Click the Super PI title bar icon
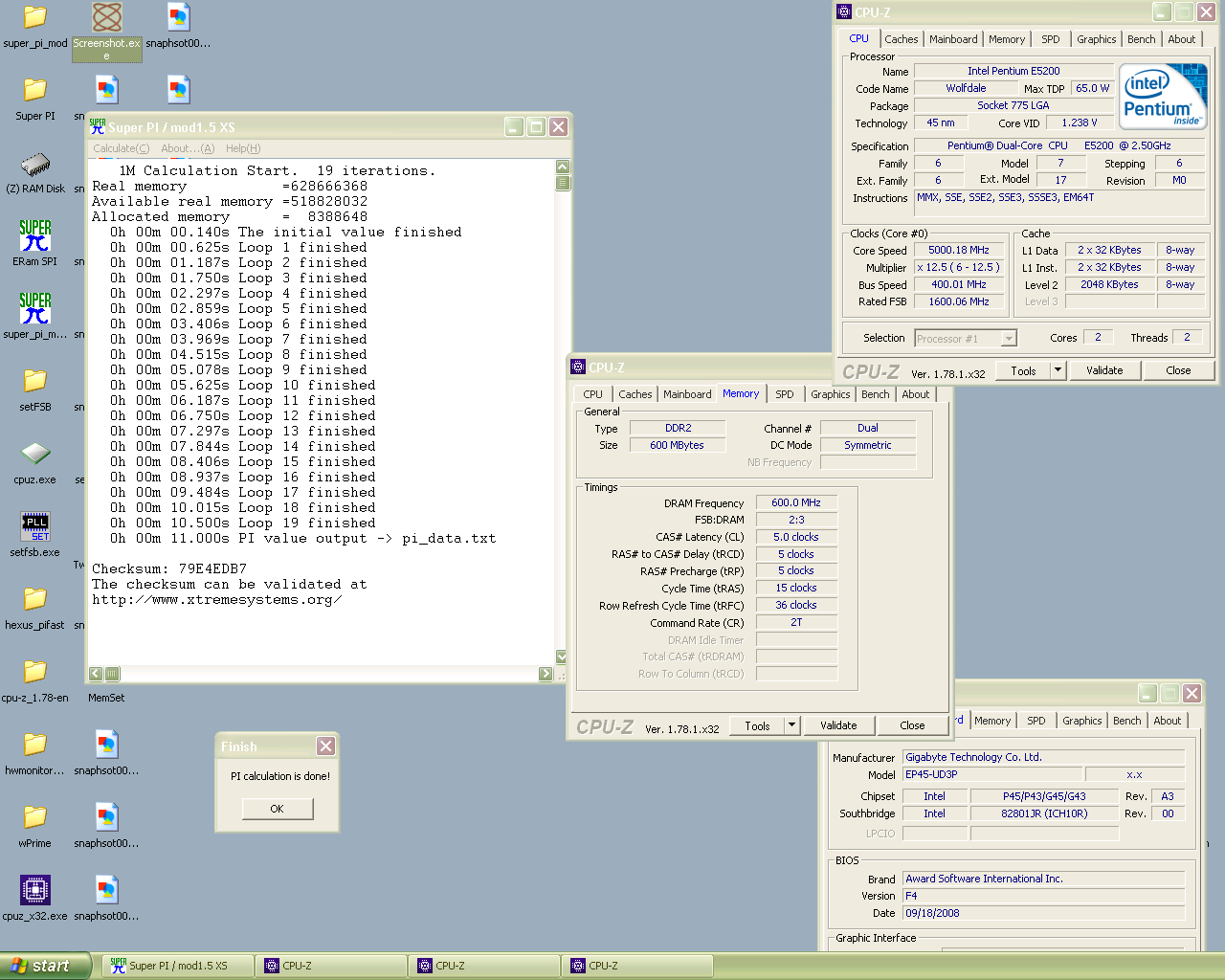 click(98, 126)
